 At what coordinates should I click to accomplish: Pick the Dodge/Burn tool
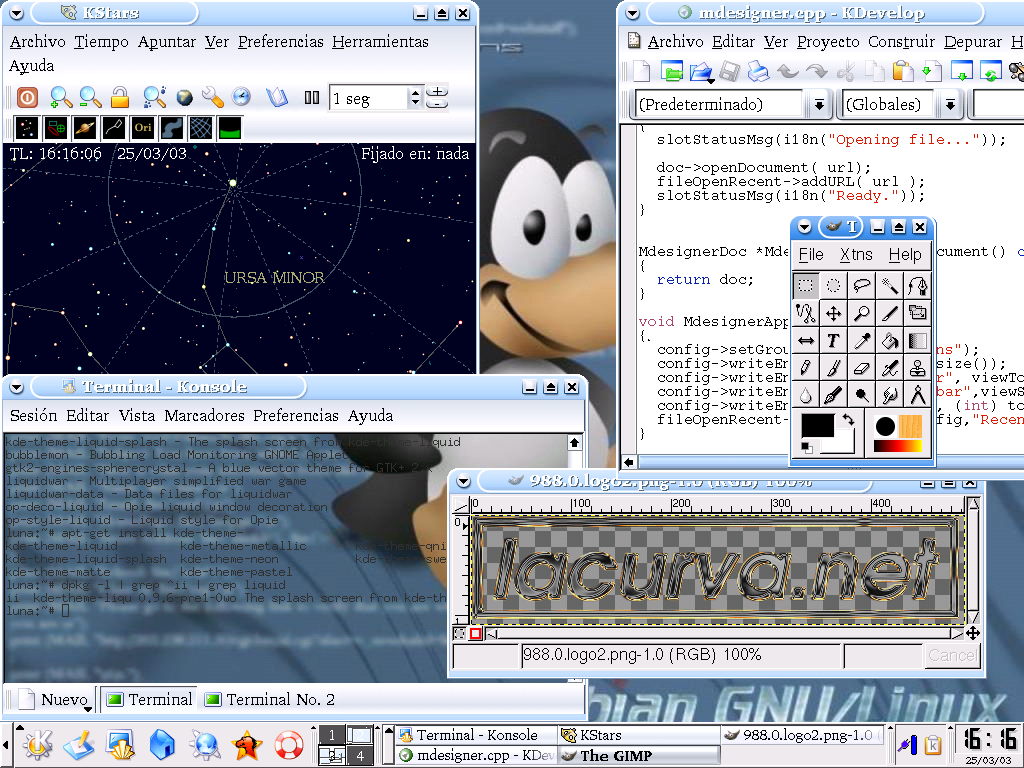pos(862,395)
